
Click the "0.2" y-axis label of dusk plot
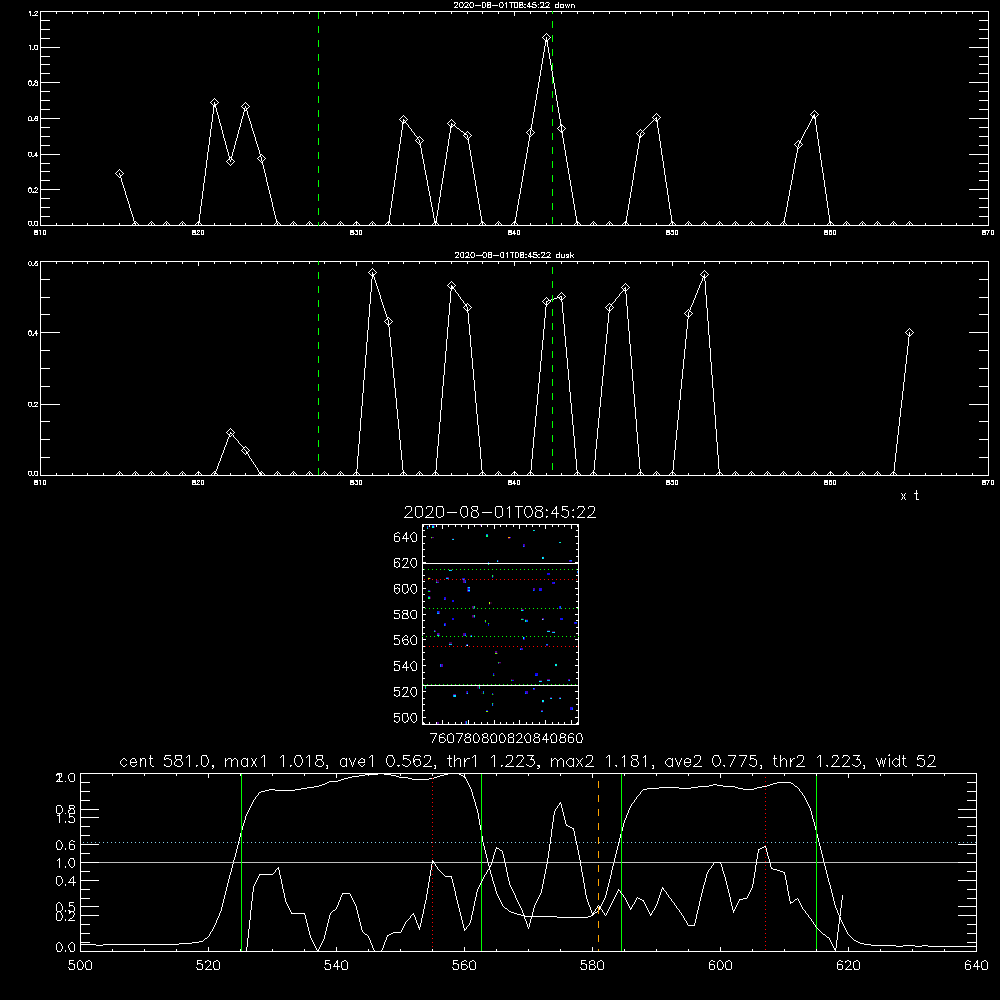(x=34, y=404)
